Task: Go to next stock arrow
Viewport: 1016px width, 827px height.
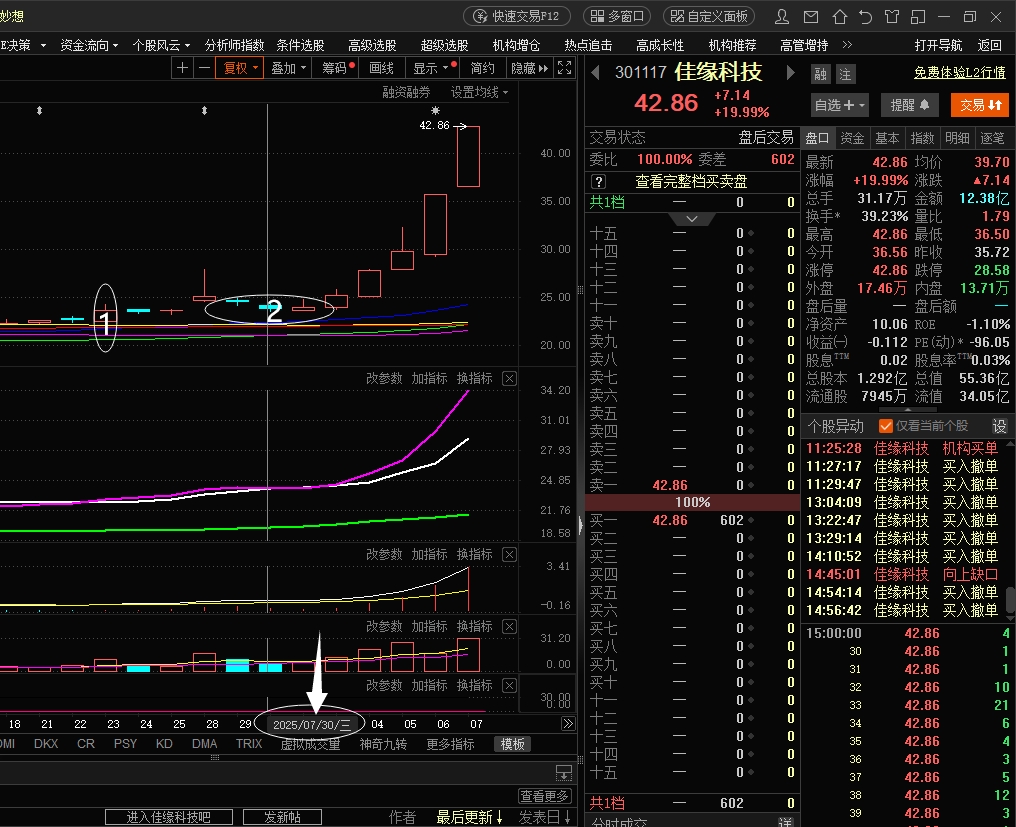Action: pyautogui.click(x=790, y=73)
